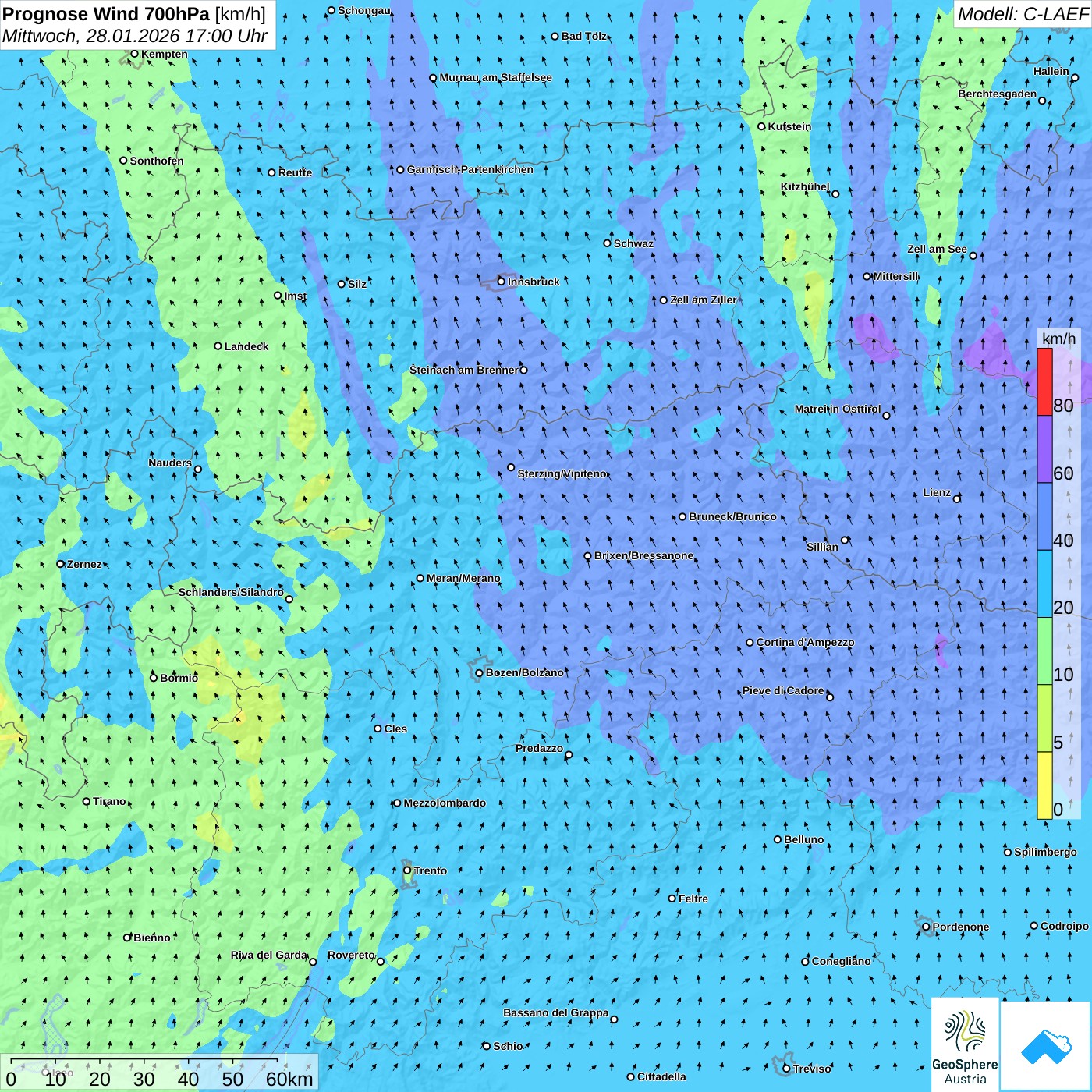Click the legend's km/h unit label

click(1058, 338)
